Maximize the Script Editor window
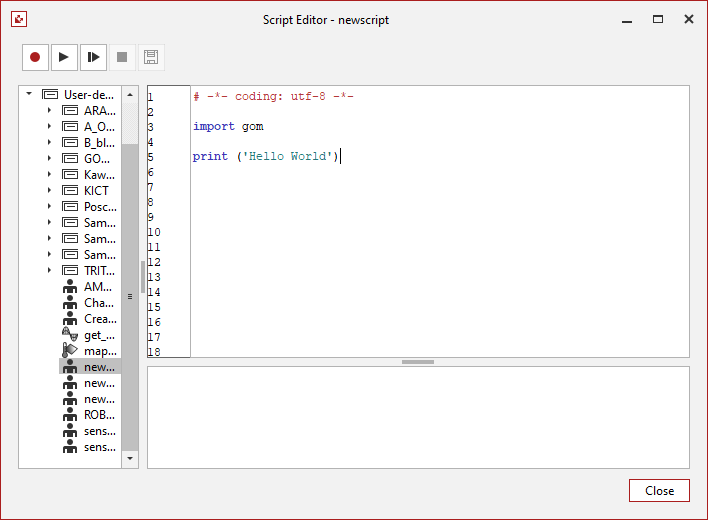Image resolution: width=708 pixels, height=520 pixels. click(x=658, y=19)
